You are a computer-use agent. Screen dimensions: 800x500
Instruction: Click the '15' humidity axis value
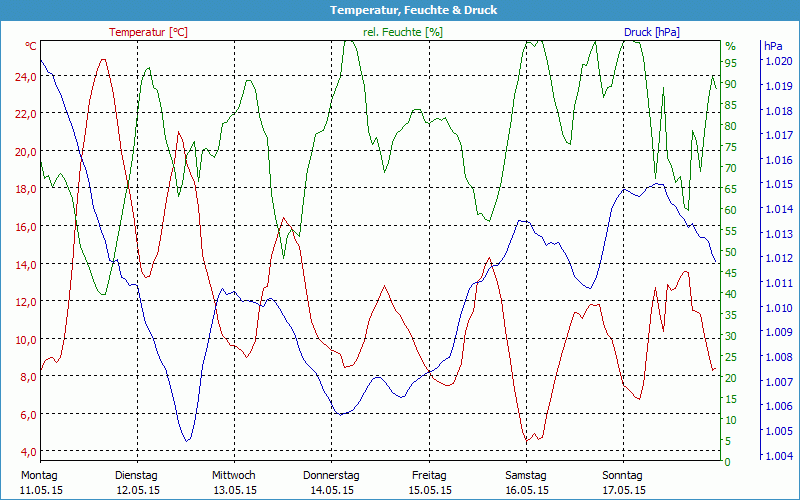[731, 398]
